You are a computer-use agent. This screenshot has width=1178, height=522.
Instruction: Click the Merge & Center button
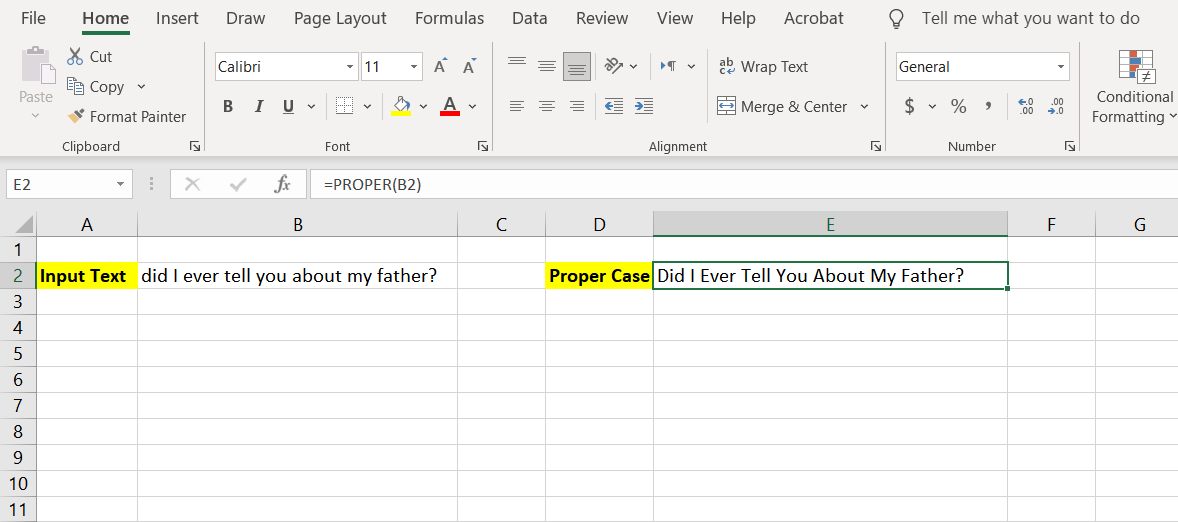pyautogui.click(x=782, y=107)
